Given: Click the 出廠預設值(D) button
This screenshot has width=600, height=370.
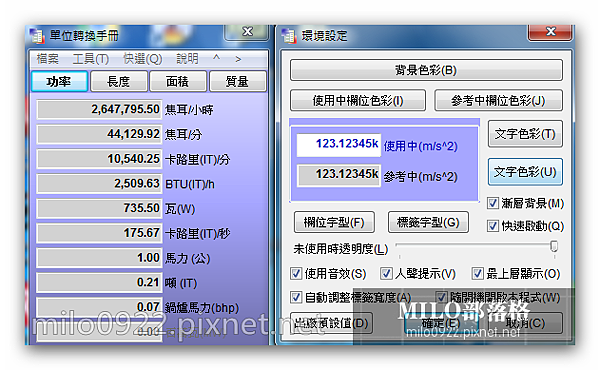Looking at the screenshot, I should point(331,323).
